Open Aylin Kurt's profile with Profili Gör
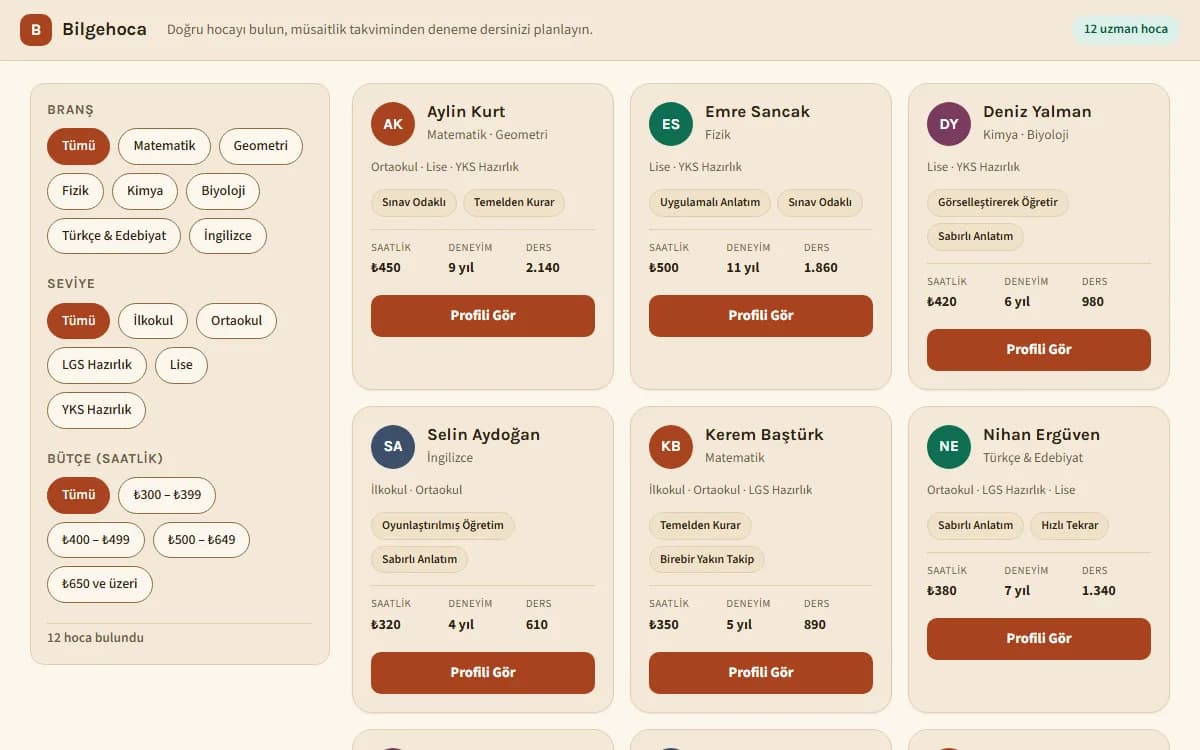 (483, 316)
